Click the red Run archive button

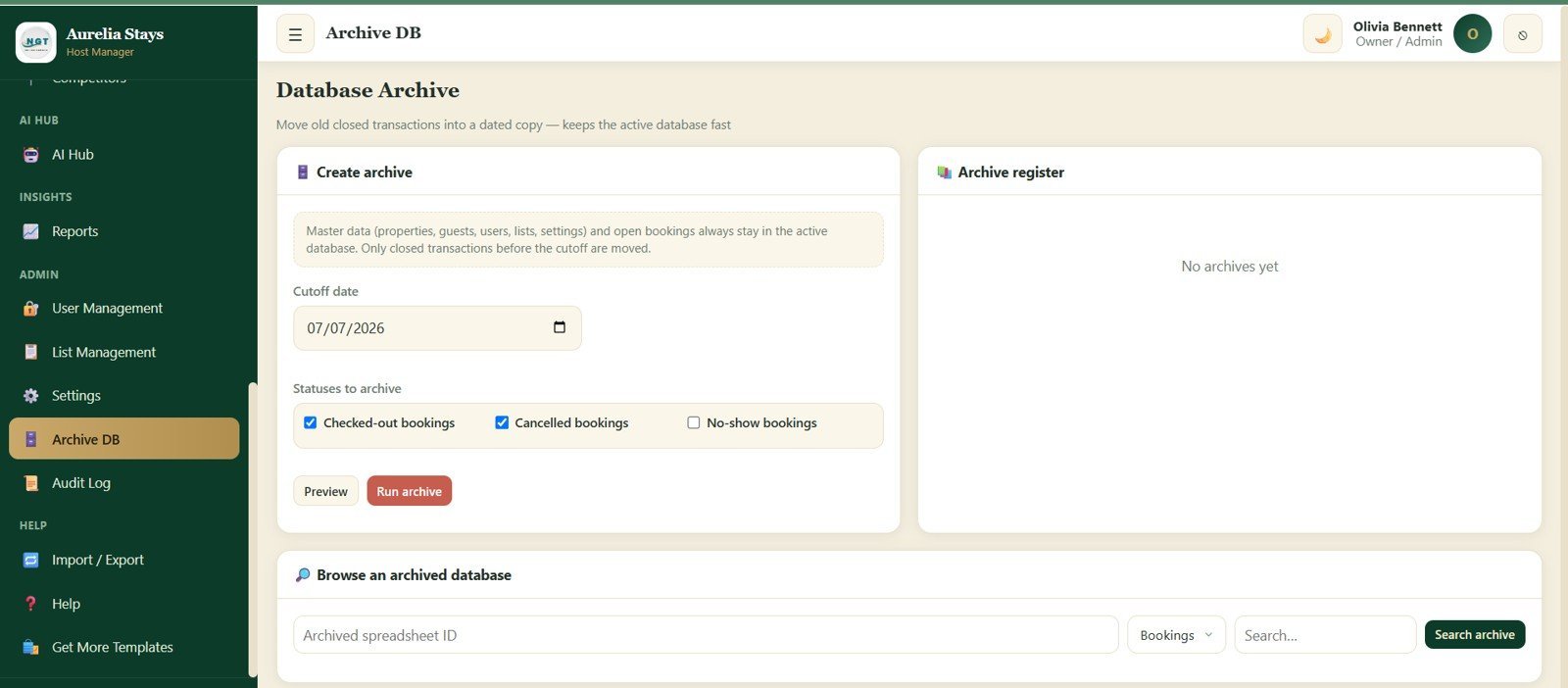pyautogui.click(x=409, y=491)
